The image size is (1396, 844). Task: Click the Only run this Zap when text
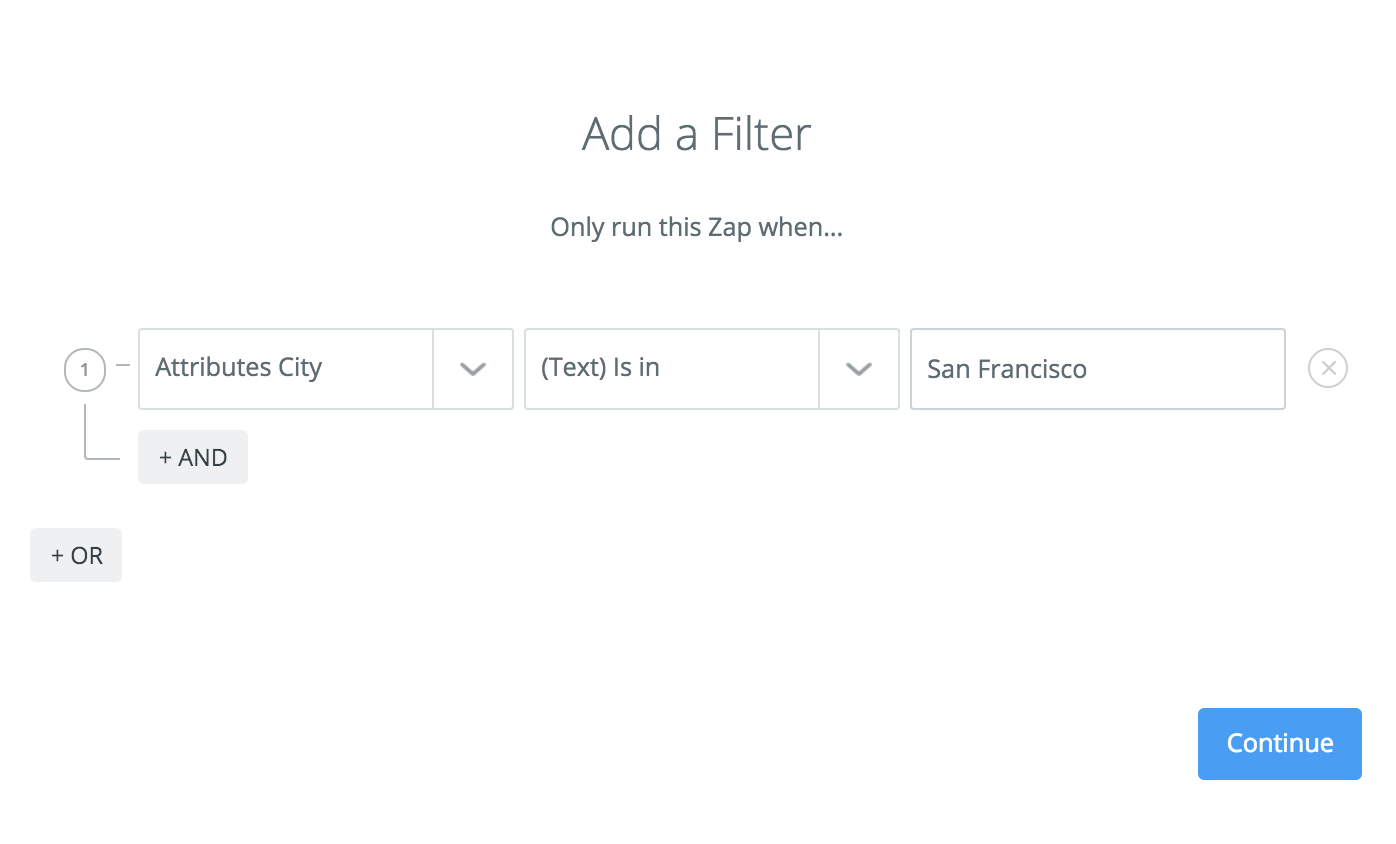697,227
